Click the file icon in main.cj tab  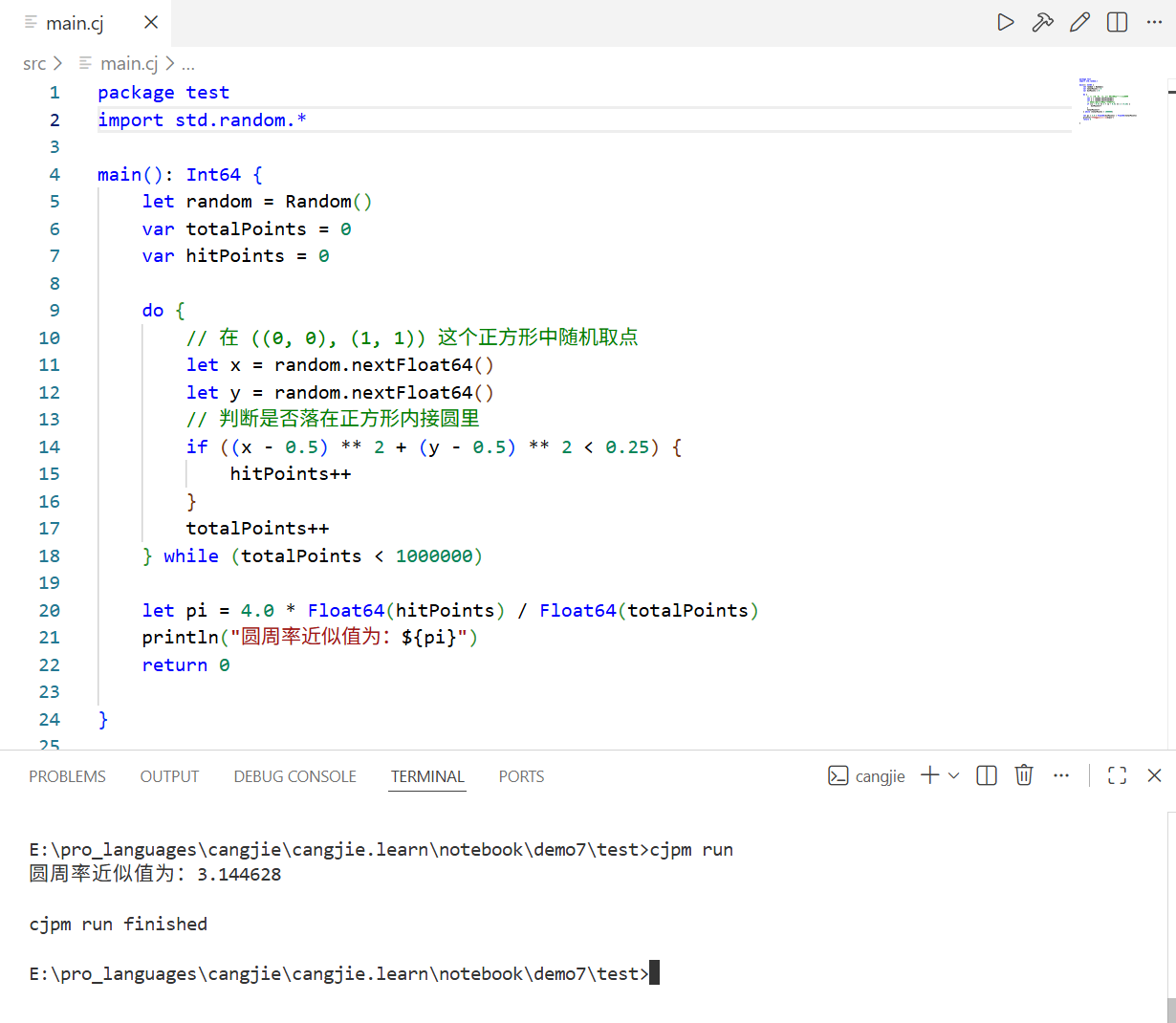[x=31, y=22]
